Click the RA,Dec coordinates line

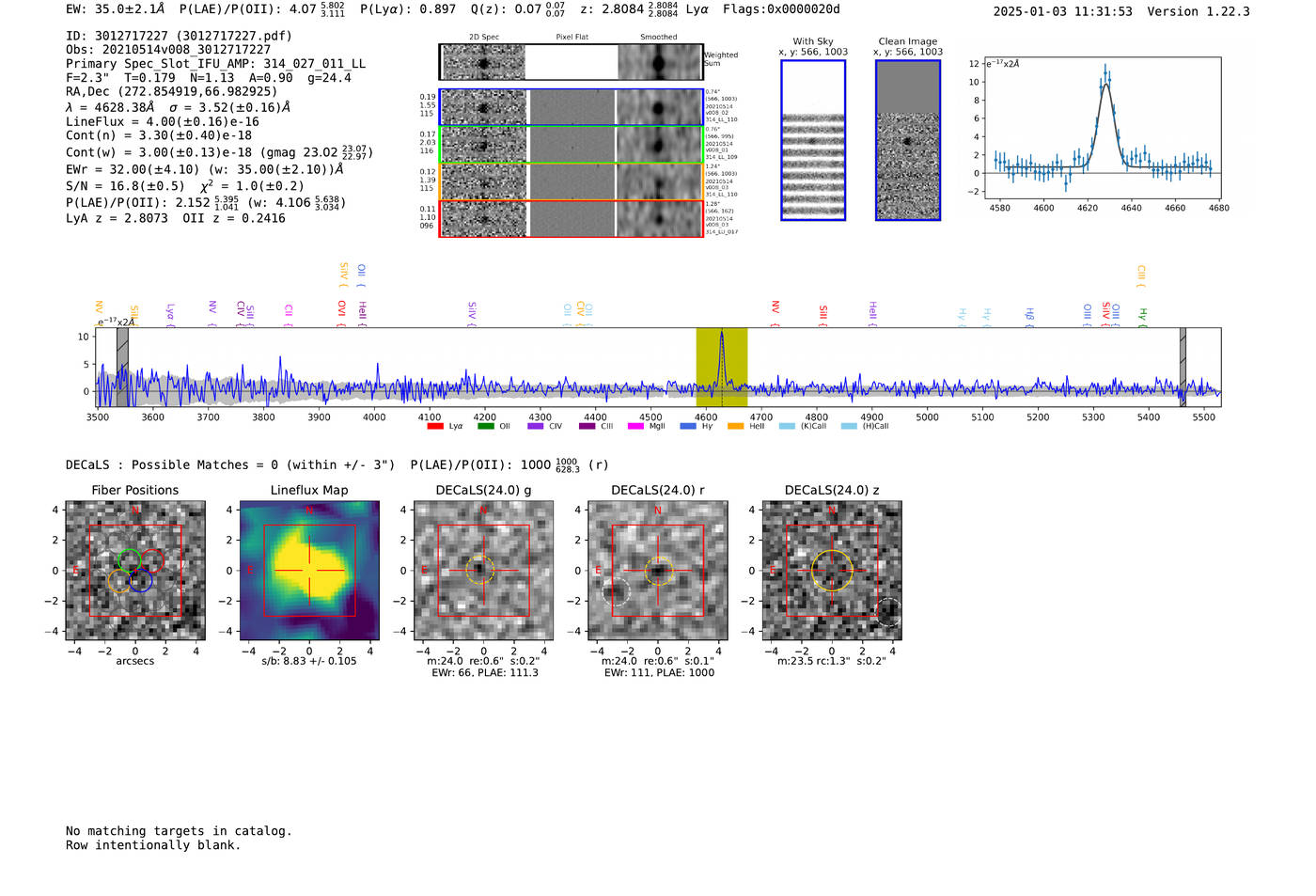[172, 91]
